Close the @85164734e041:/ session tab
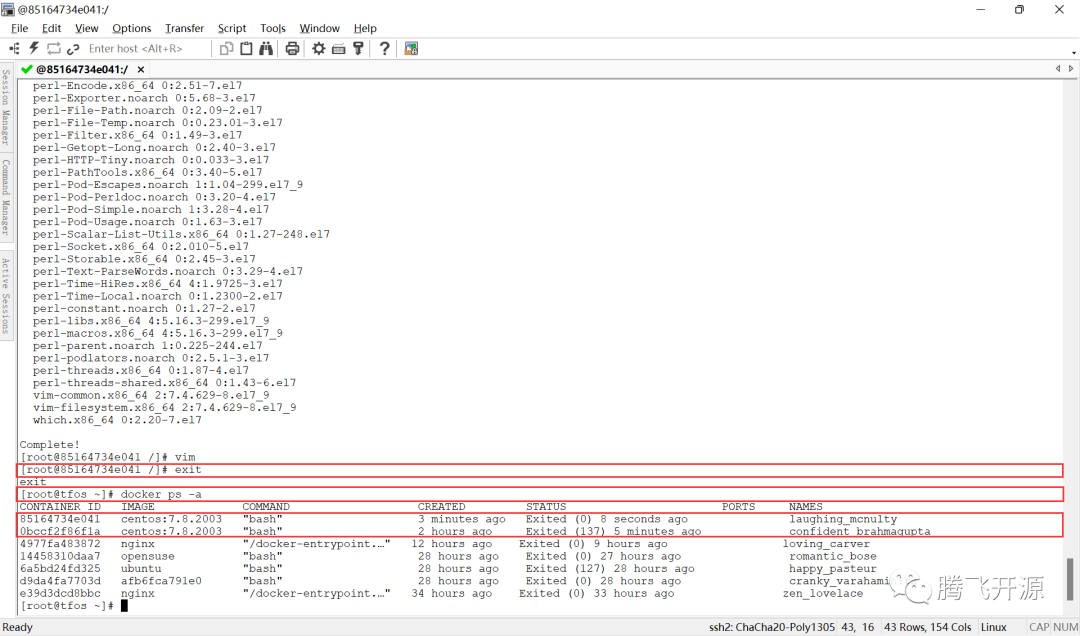 point(141,70)
